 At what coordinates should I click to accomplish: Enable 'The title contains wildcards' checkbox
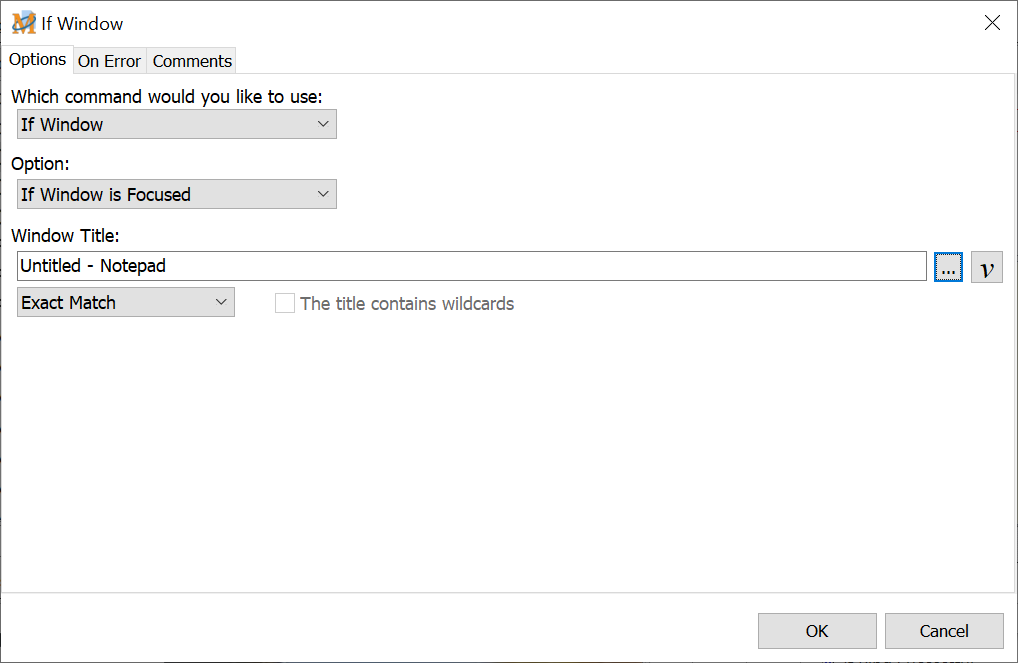coord(285,303)
